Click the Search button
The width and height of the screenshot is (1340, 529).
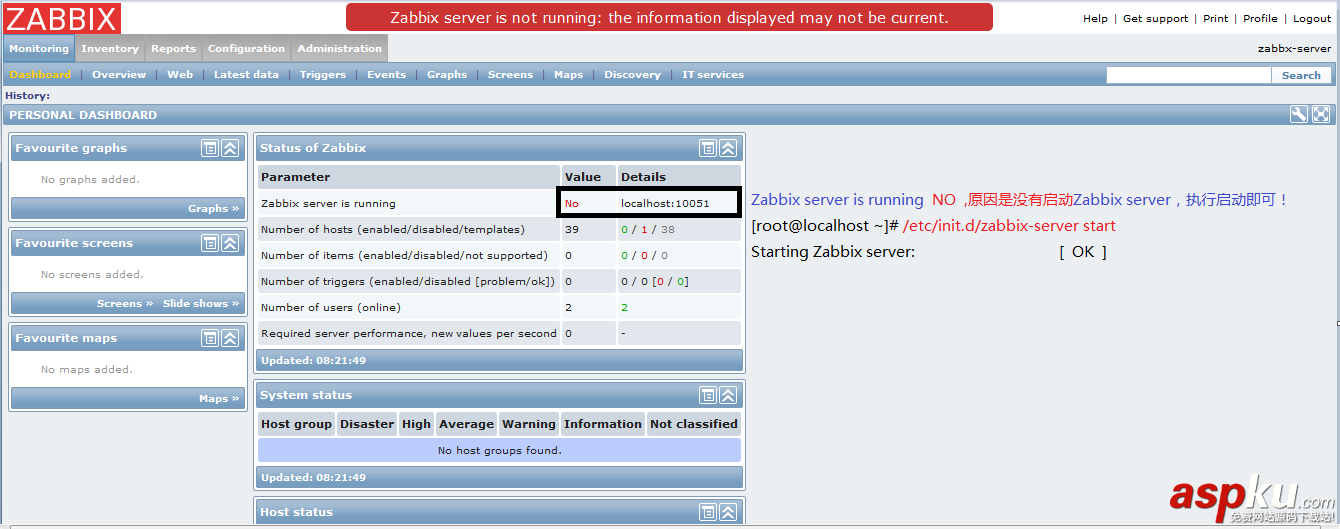[x=1301, y=75]
